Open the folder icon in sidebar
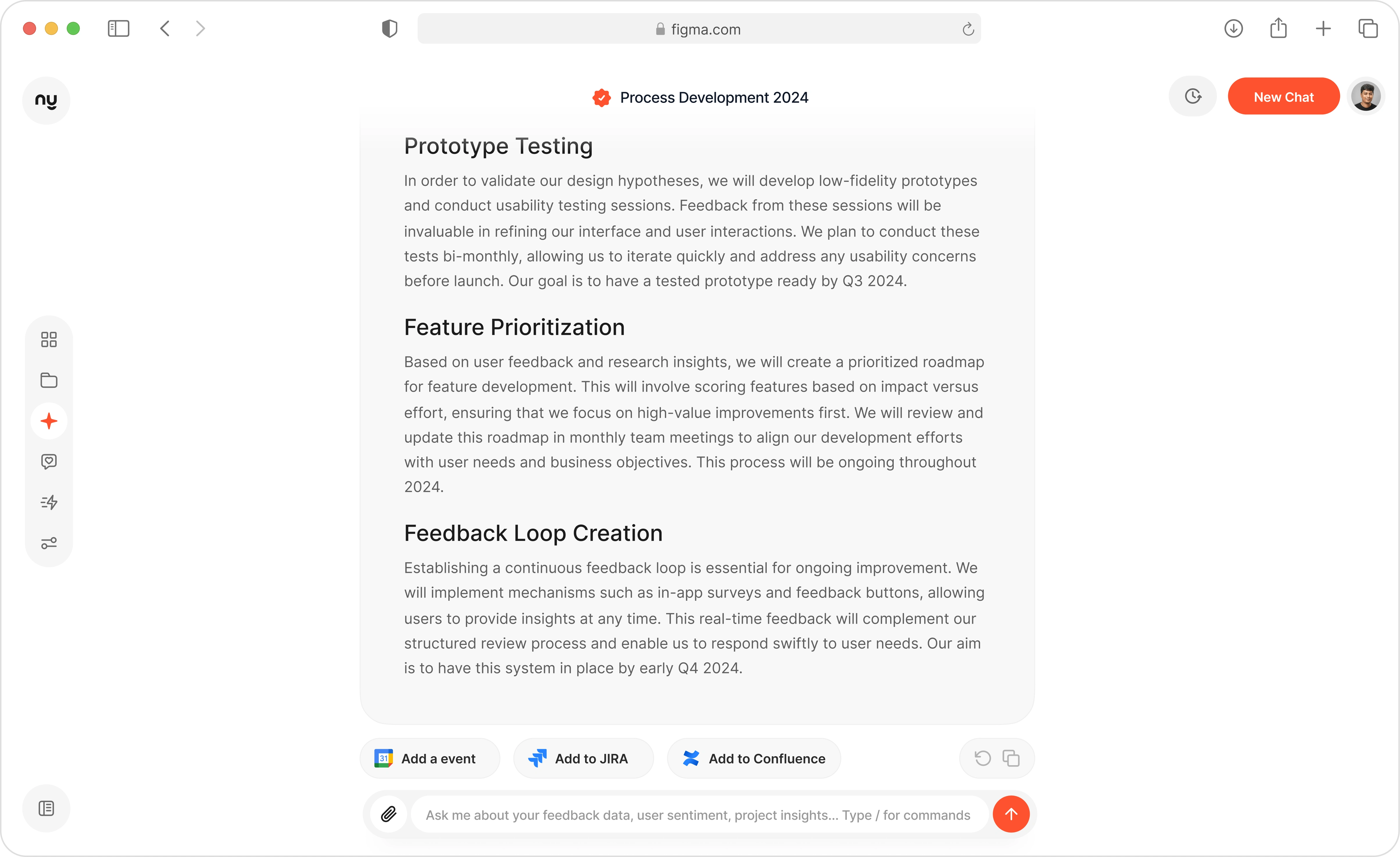The image size is (1400, 857). pos(49,381)
